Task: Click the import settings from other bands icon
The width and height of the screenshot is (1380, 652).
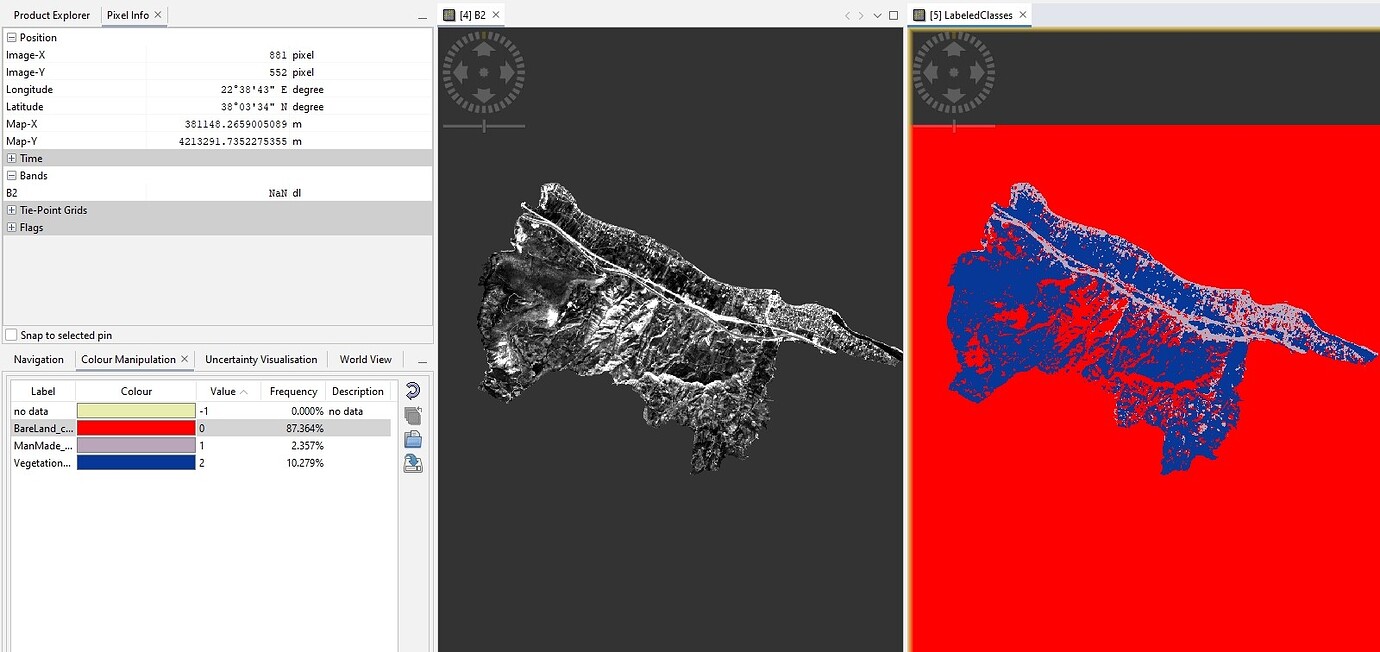Action: (412, 415)
